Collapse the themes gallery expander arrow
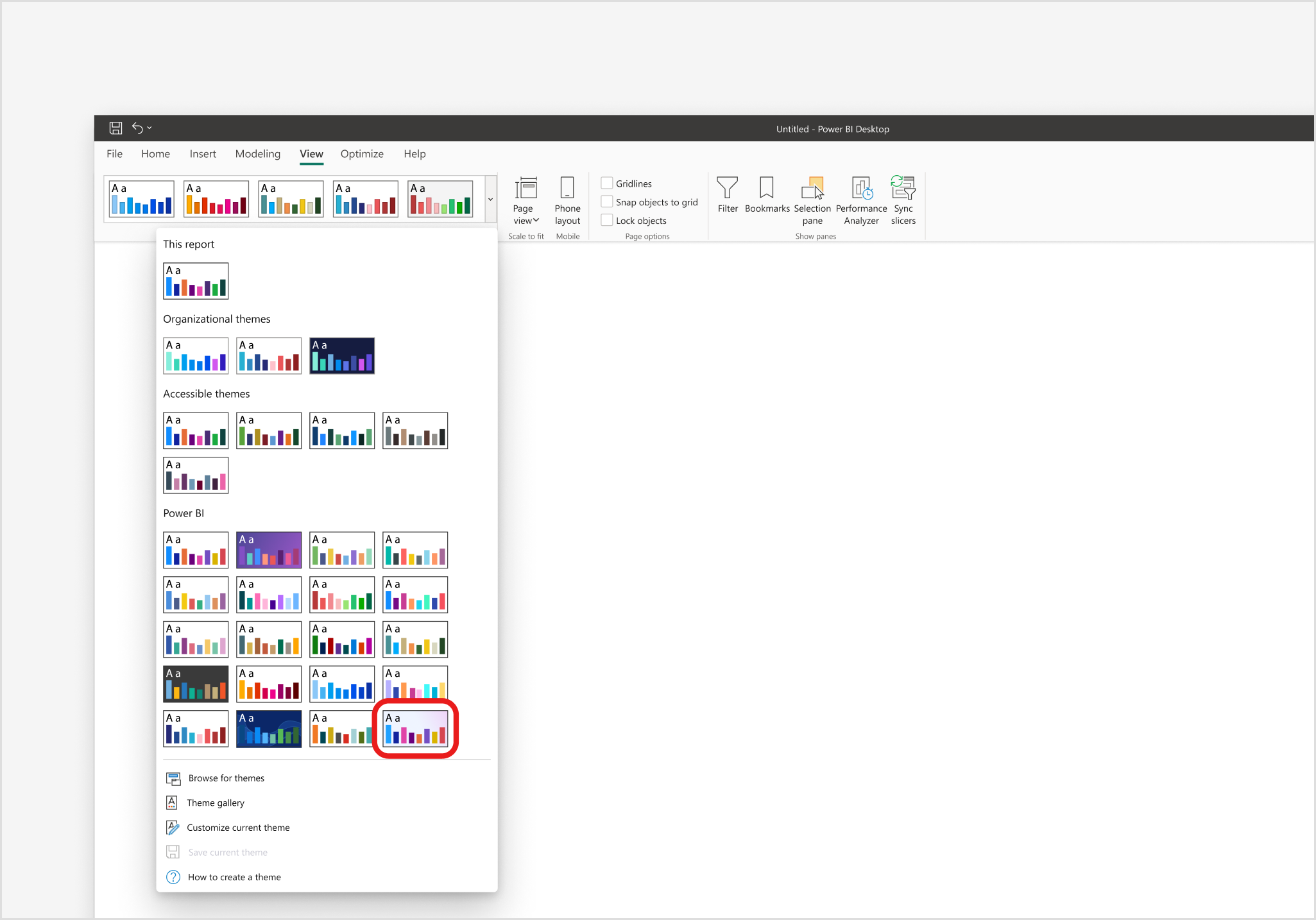 (x=491, y=200)
